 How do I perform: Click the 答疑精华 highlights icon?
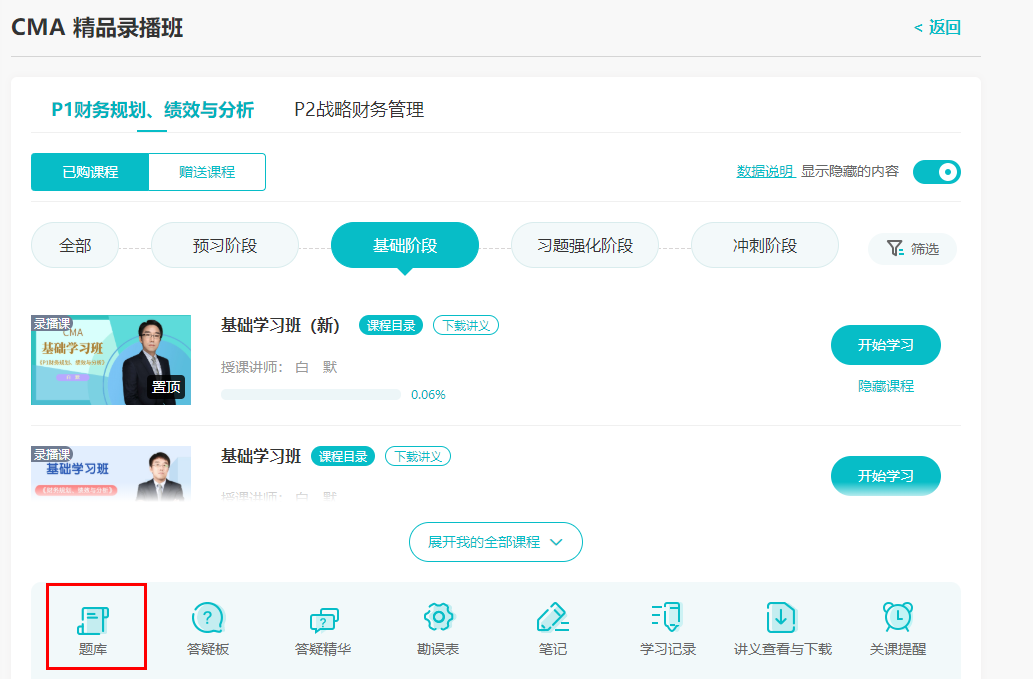pos(323,619)
